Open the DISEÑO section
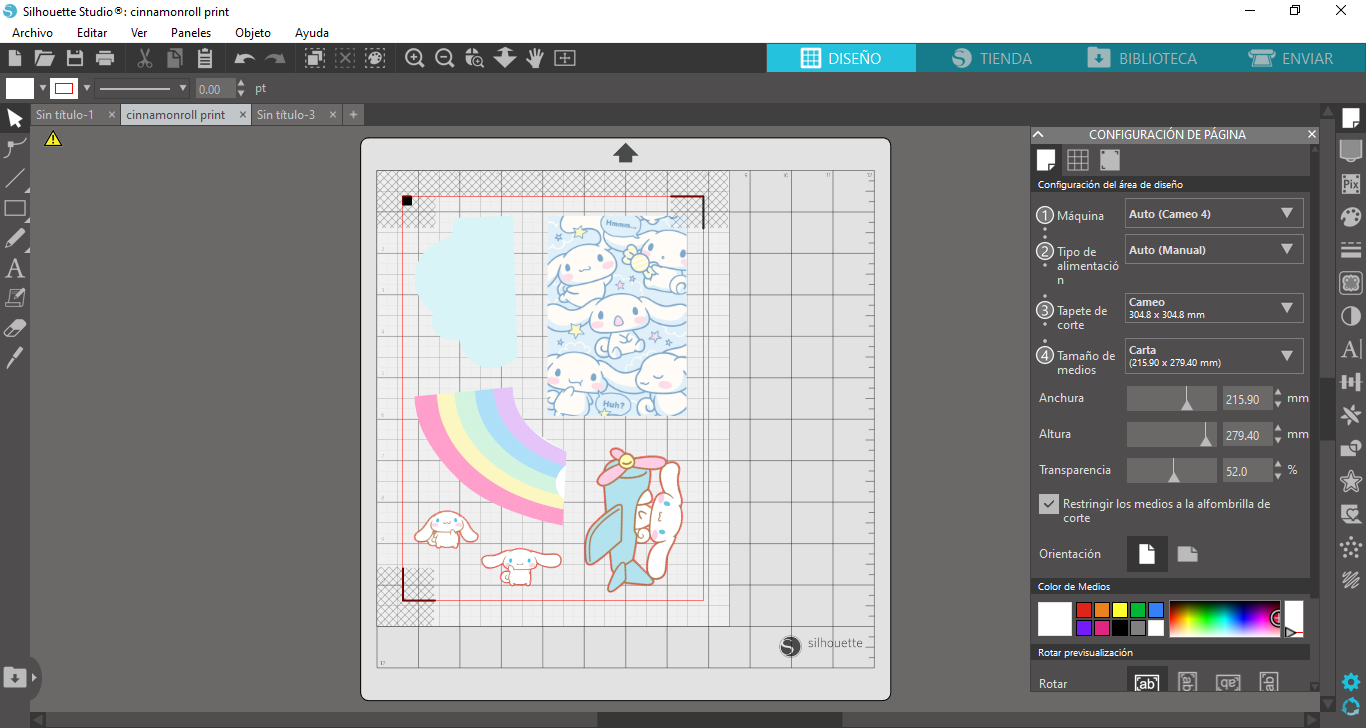1366x728 pixels. [x=841, y=58]
